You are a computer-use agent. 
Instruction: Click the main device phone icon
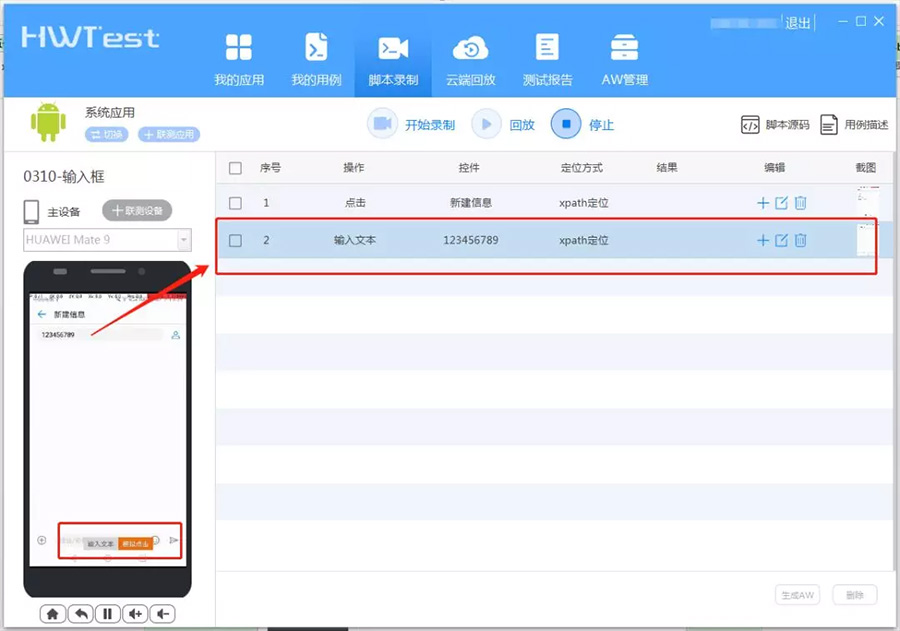tap(32, 212)
